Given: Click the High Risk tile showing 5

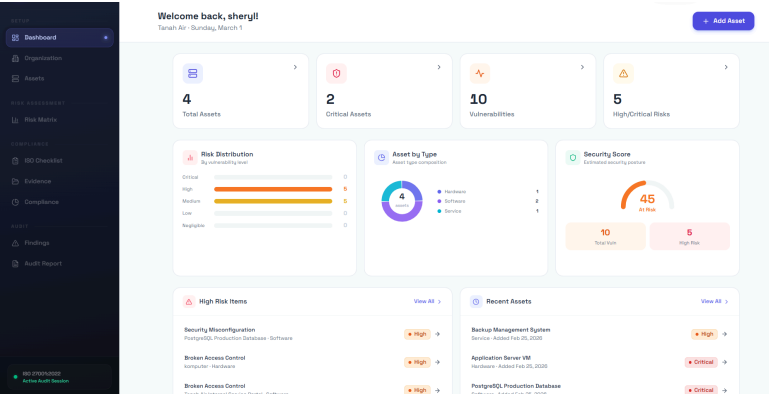Looking at the screenshot, I should pos(690,236).
